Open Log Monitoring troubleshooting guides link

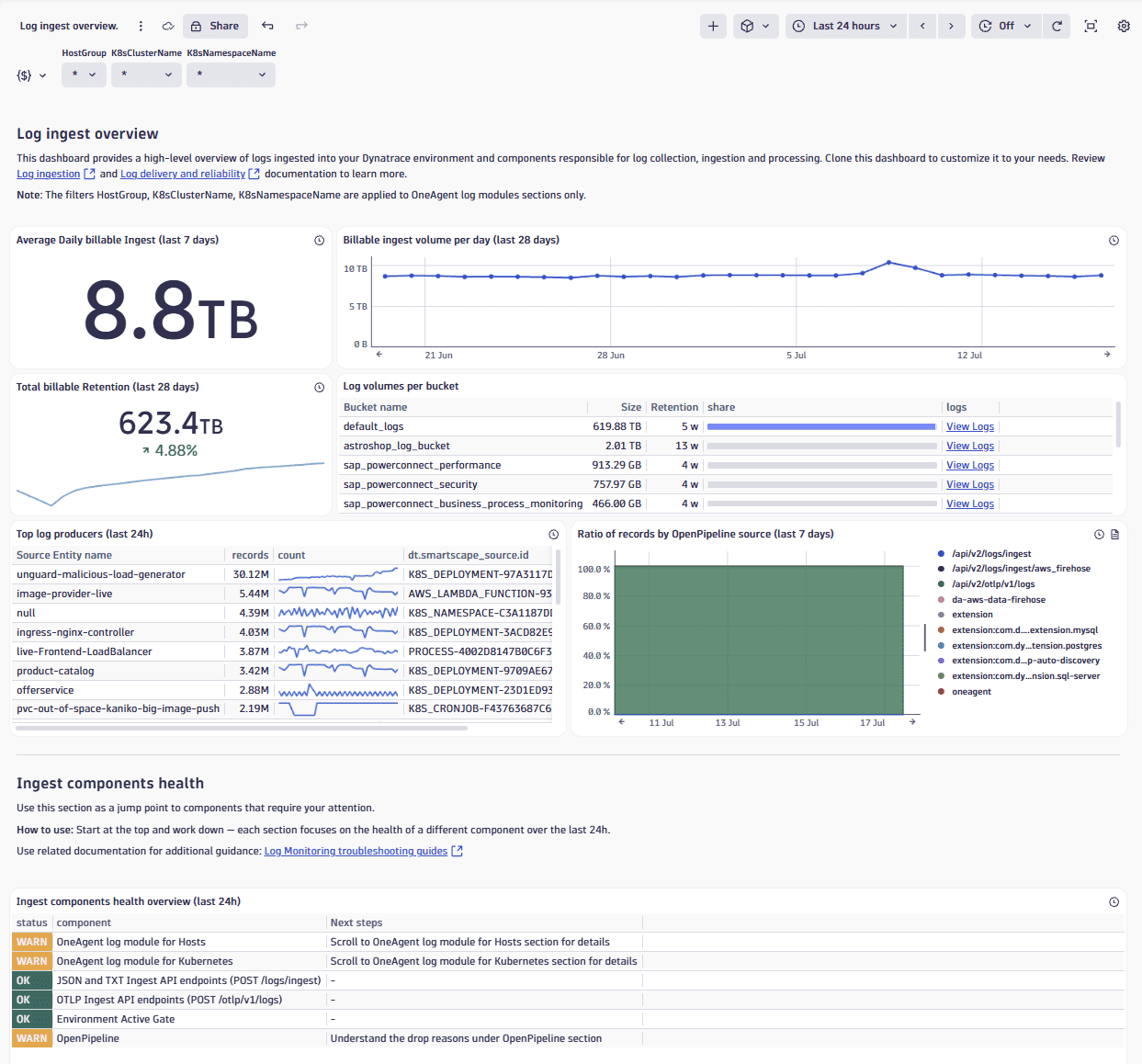363,851
